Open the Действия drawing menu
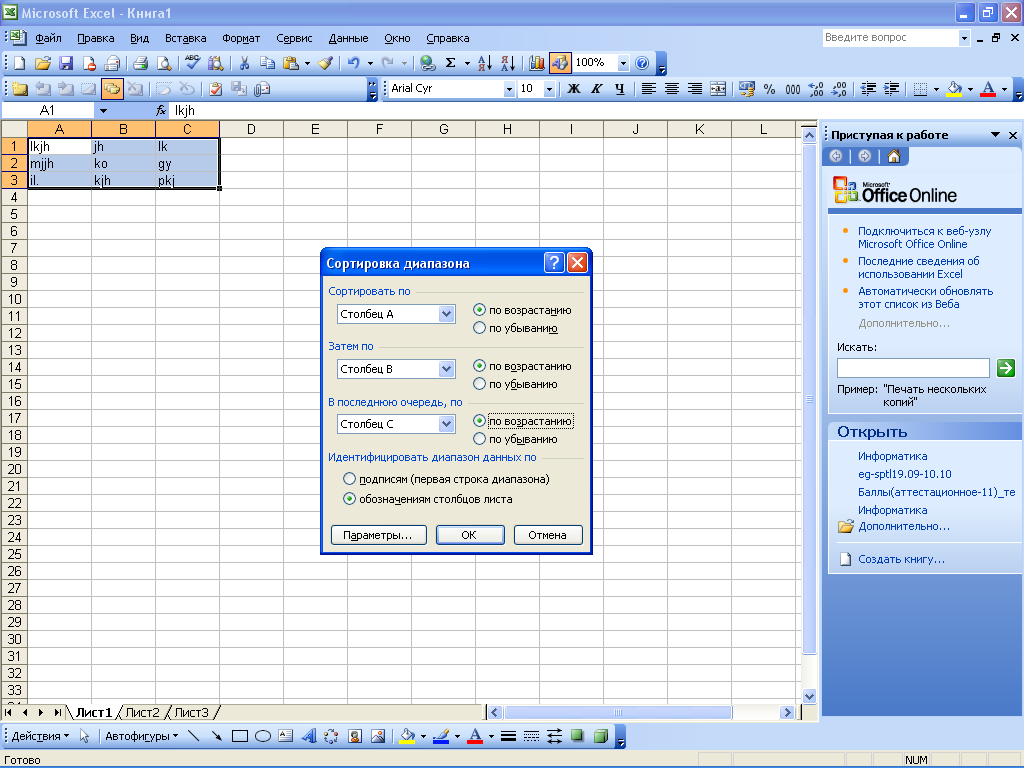Image resolution: width=1024 pixels, height=768 pixels. point(40,736)
